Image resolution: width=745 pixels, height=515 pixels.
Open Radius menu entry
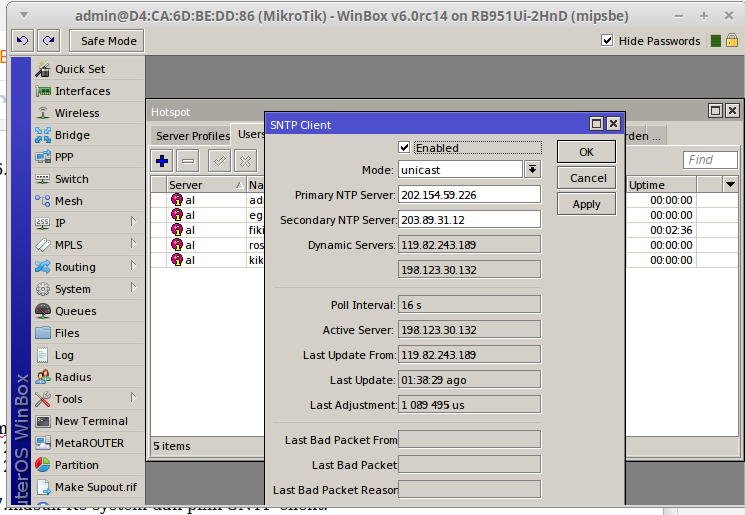[89, 377]
